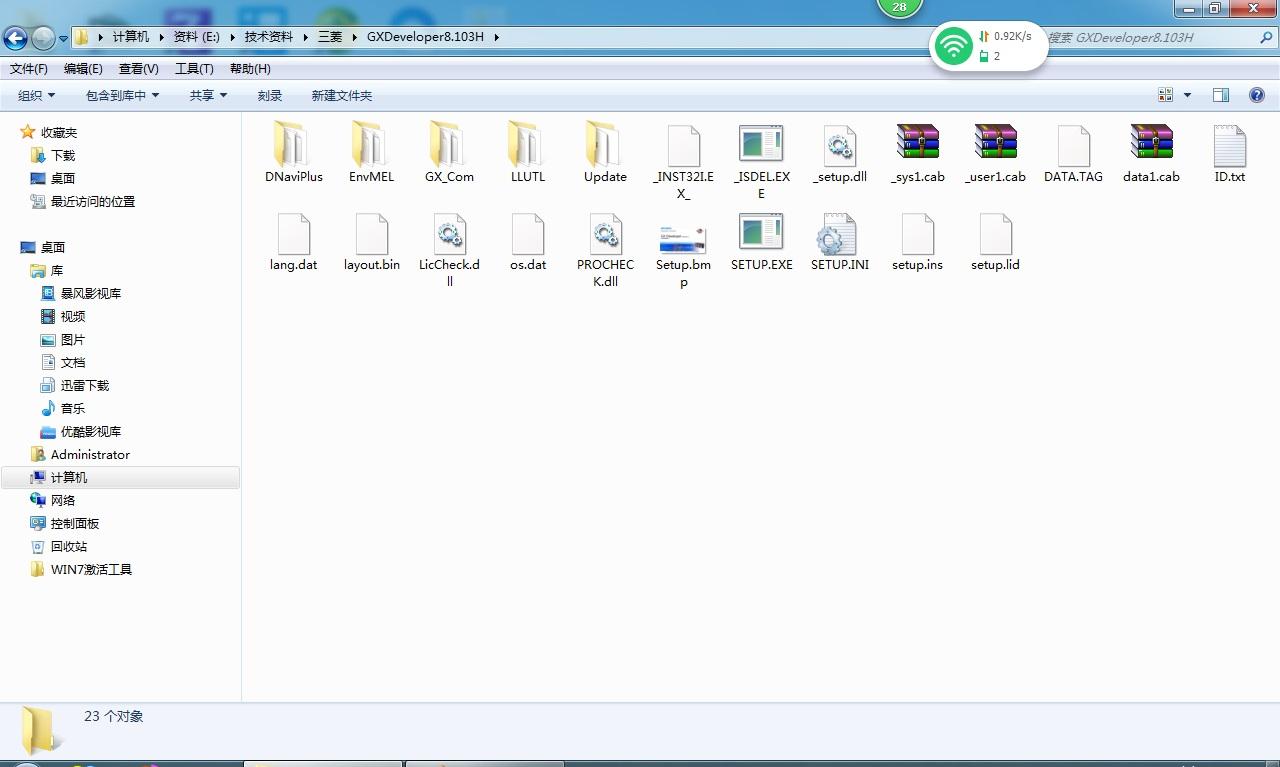Click 技术资料 in the address bar
This screenshot has height=767, width=1280.
tap(269, 37)
